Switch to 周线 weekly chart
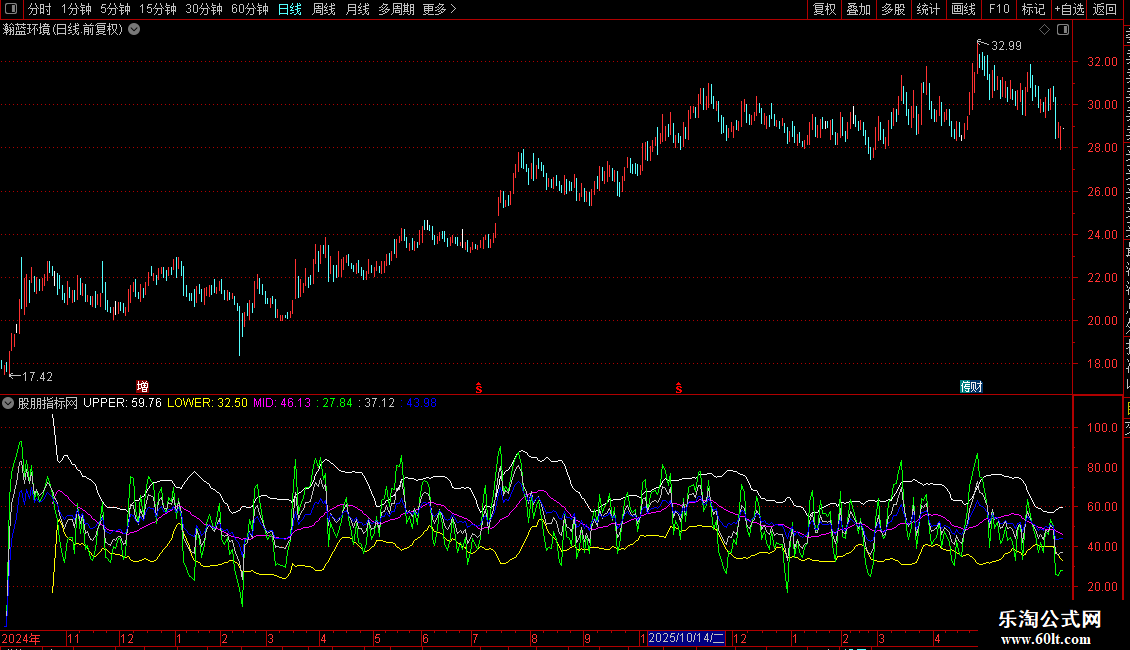Viewport: 1130px width, 650px height. pos(324,9)
